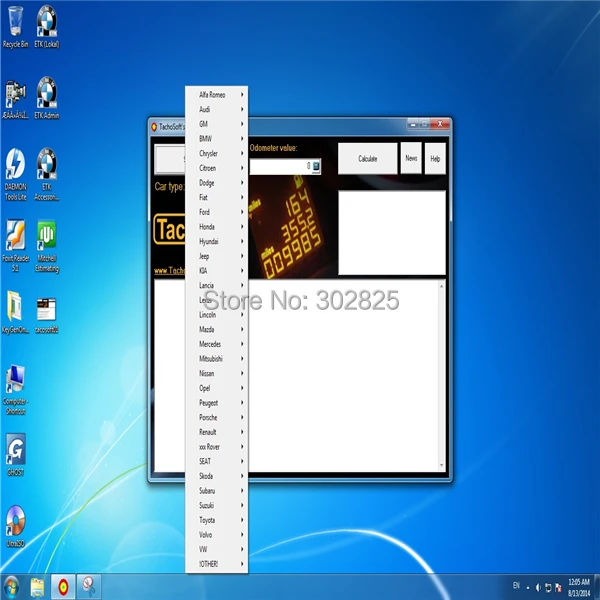This screenshot has width=600, height=600.
Task: Click the Action Center flag icon
Action: coord(558,587)
